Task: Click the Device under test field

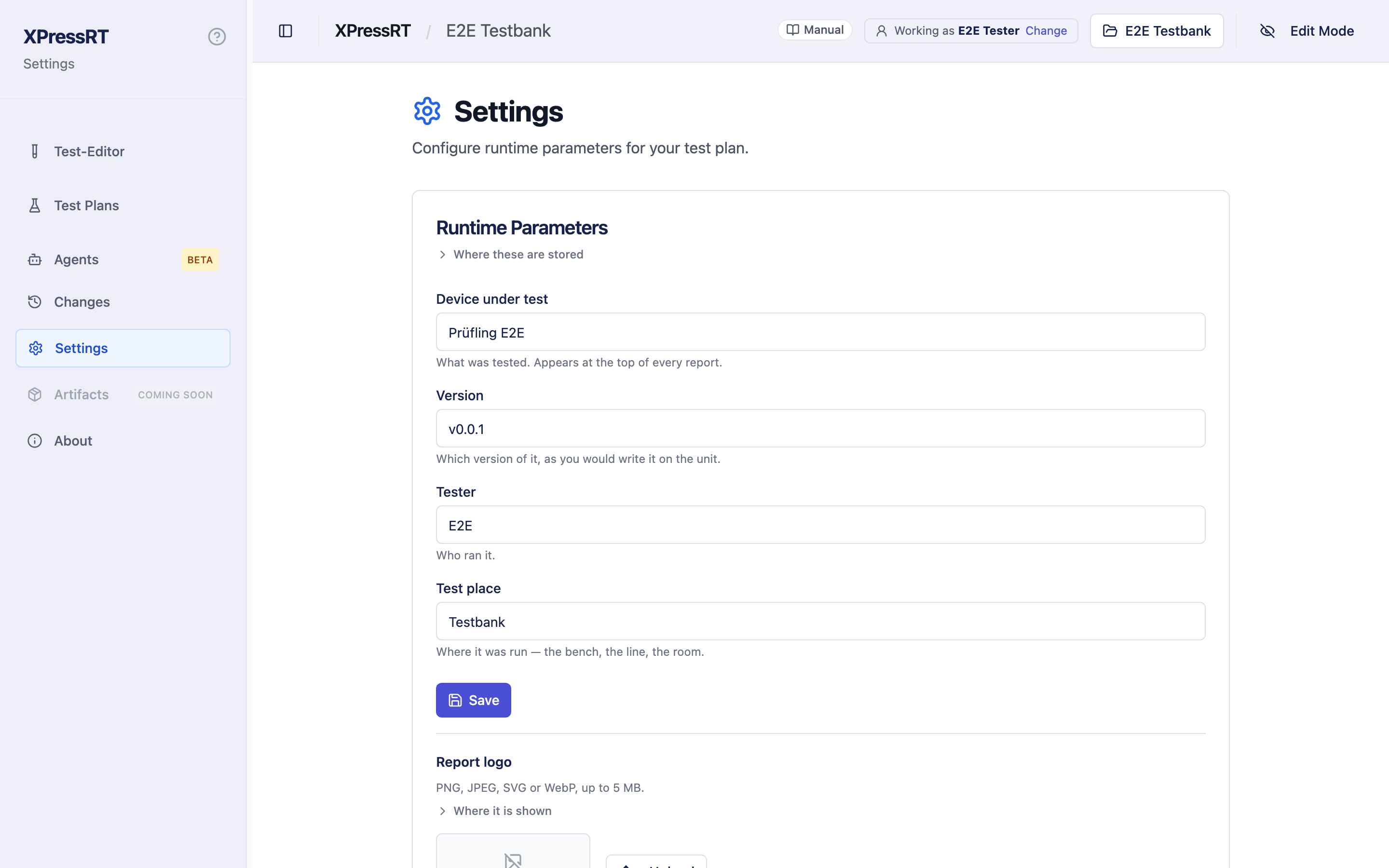Action: pos(820,332)
